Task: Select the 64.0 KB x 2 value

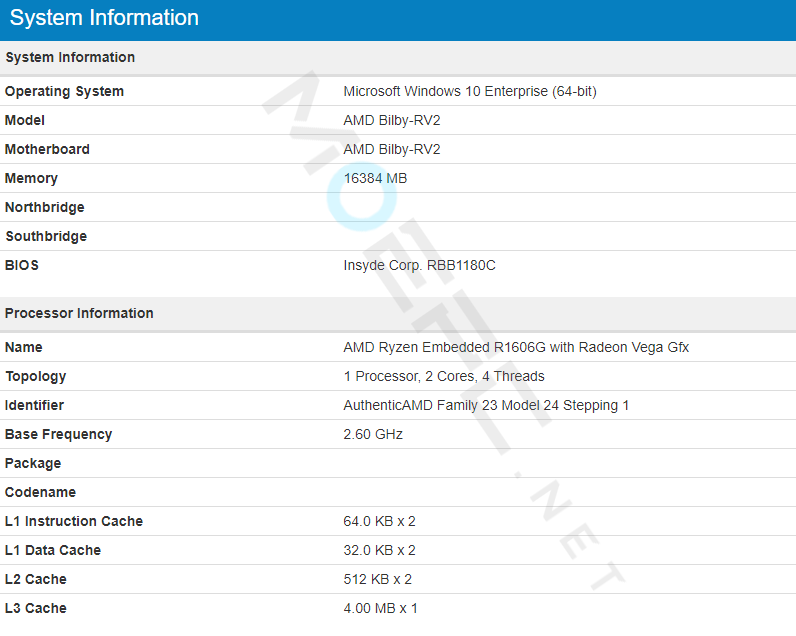Action: (379, 521)
